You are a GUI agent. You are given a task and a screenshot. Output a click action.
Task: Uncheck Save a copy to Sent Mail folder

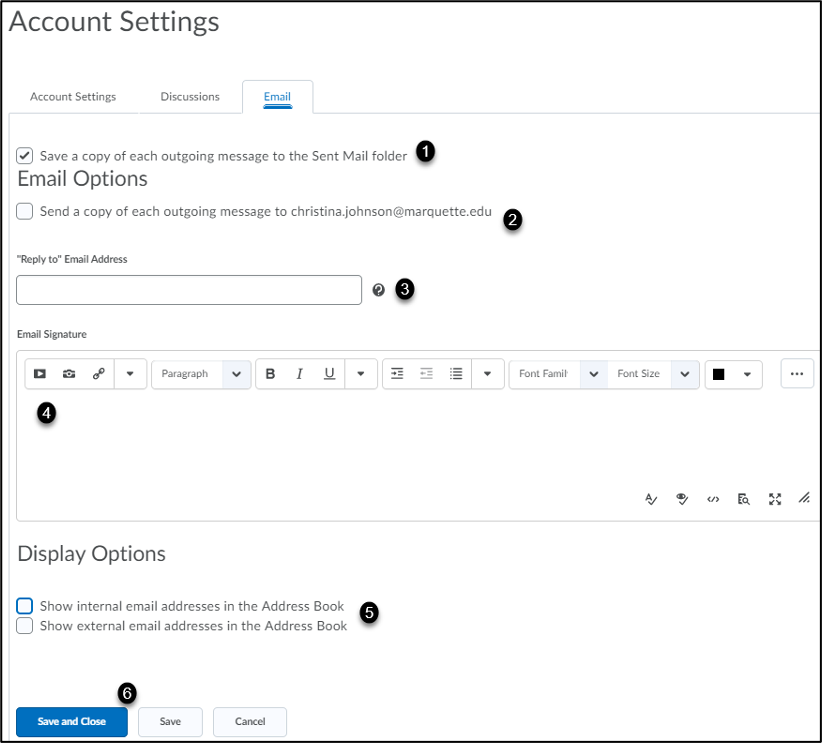coord(25,156)
